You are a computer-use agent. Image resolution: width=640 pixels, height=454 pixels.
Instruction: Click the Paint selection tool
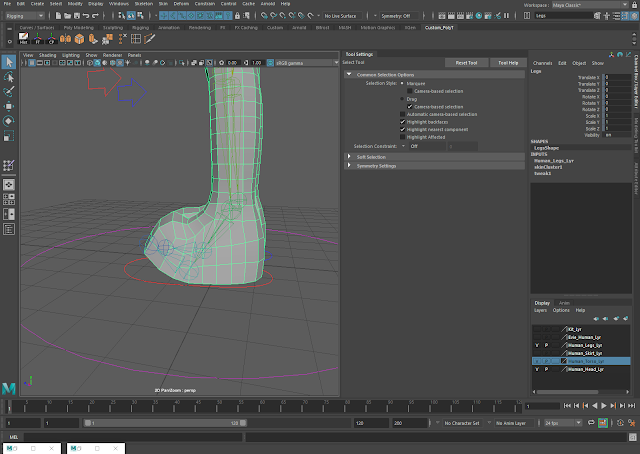pos(9,91)
